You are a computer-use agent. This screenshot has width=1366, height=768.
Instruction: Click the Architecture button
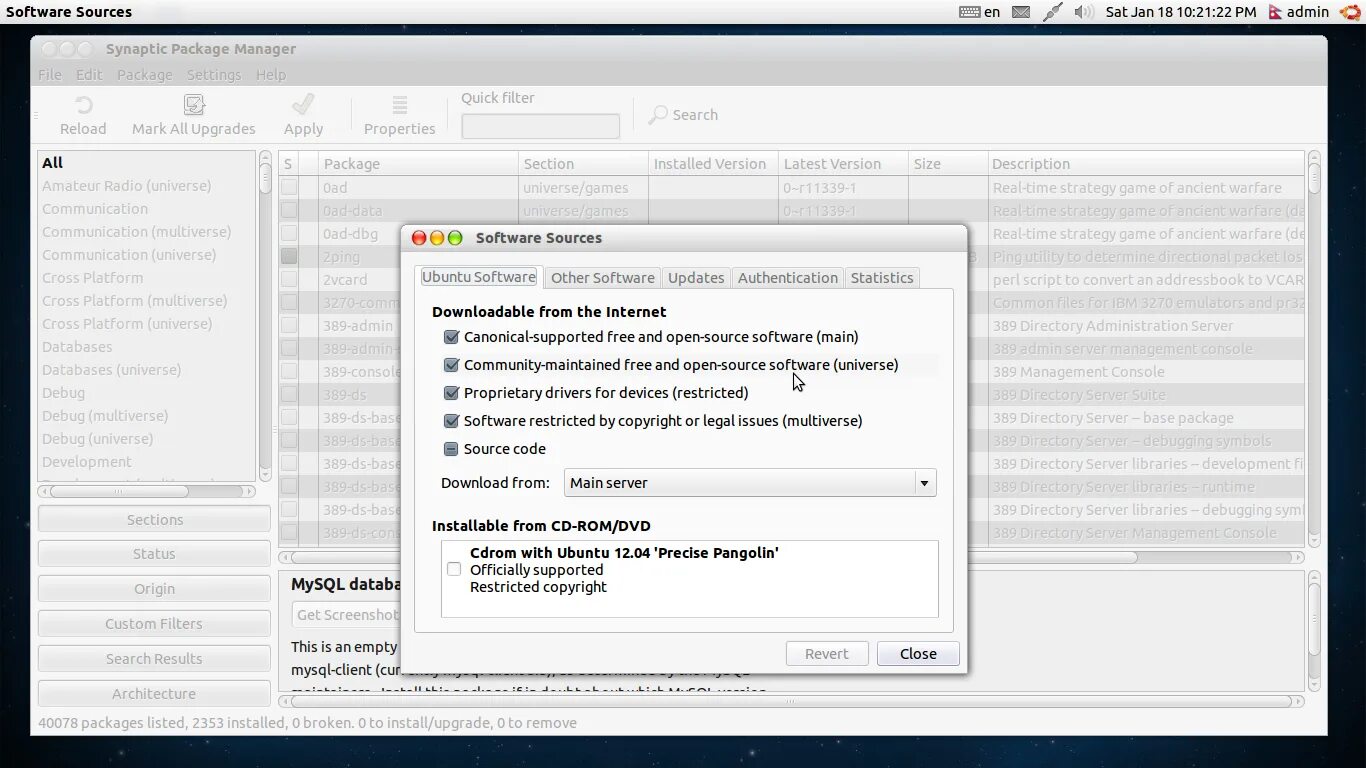pos(154,694)
